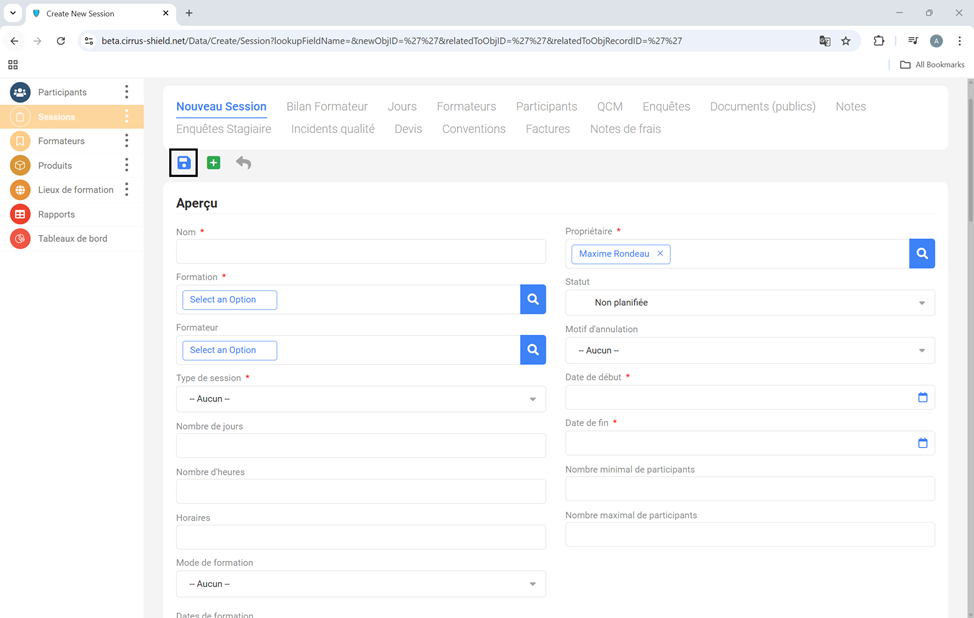Go to Rapports in the sidebar
The image size is (974, 618).
tap(56, 214)
